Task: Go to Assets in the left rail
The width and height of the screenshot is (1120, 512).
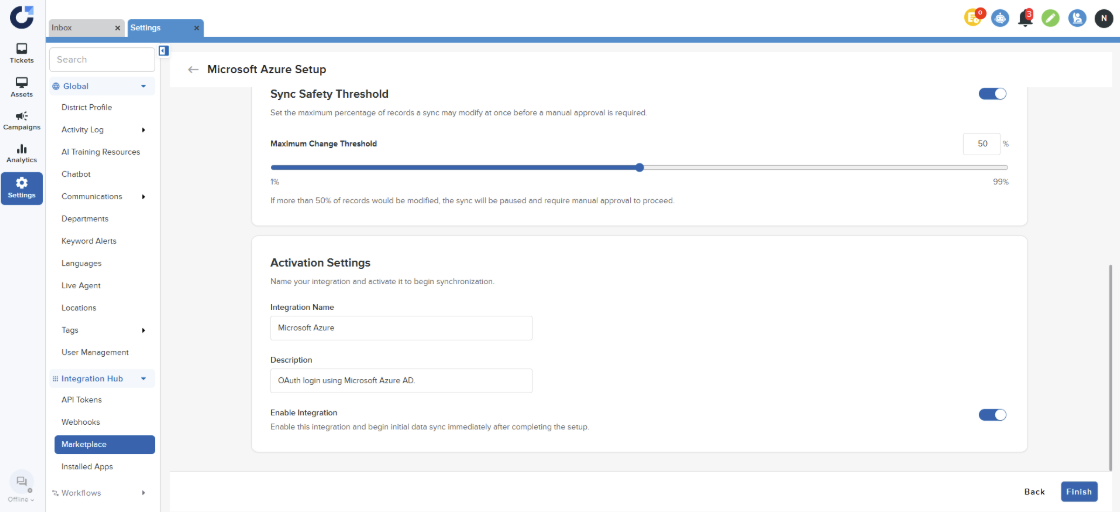Action: tap(21, 87)
